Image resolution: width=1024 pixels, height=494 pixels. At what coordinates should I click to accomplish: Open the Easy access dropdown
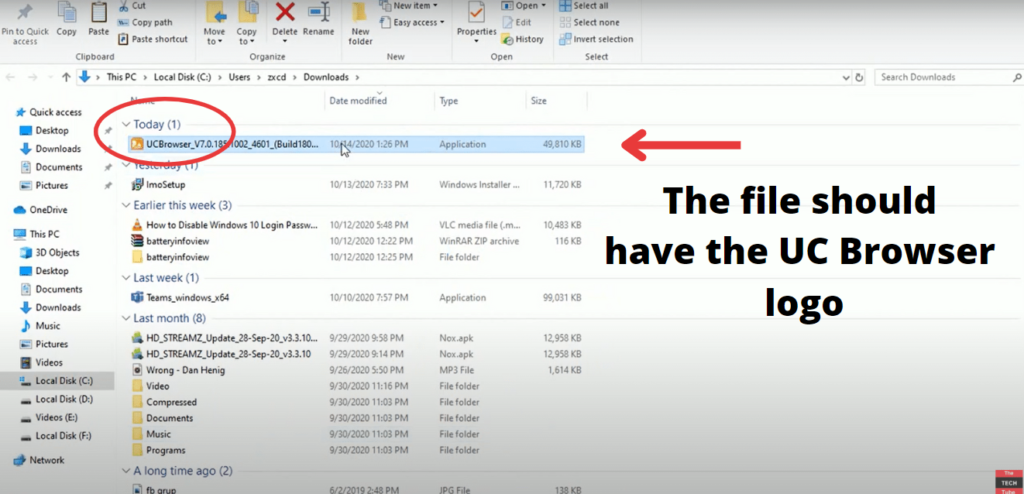tap(412, 22)
